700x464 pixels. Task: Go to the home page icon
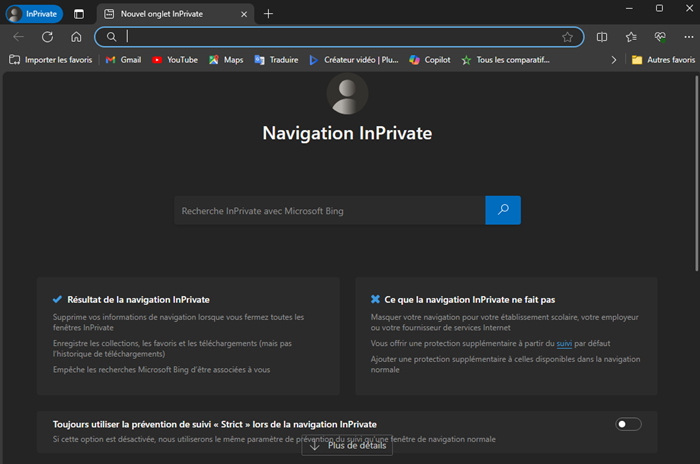coord(76,37)
